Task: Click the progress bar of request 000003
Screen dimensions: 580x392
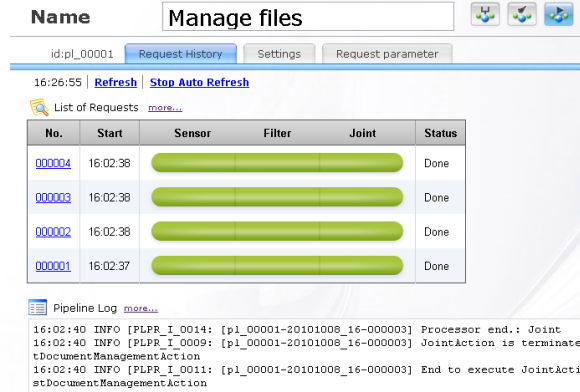Action: tap(277, 197)
